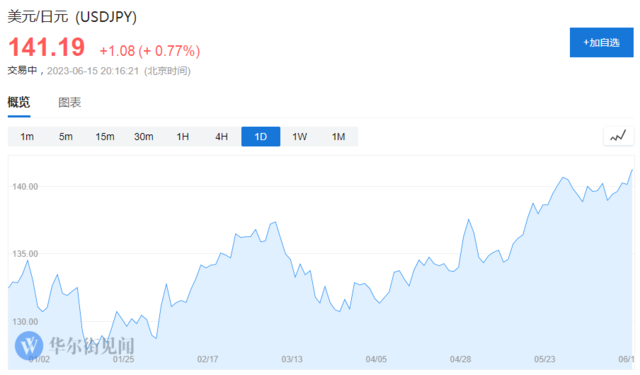Switch to 4H candle interval
640x375 pixels.
222,137
